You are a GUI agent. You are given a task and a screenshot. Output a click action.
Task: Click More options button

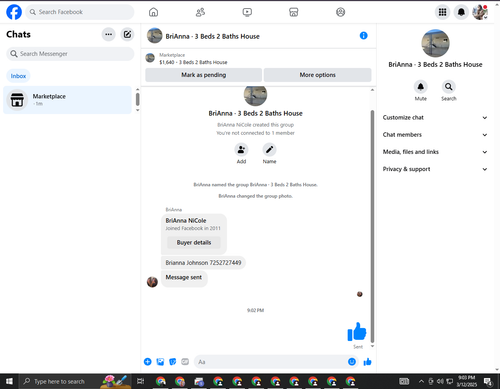coord(317,75)
